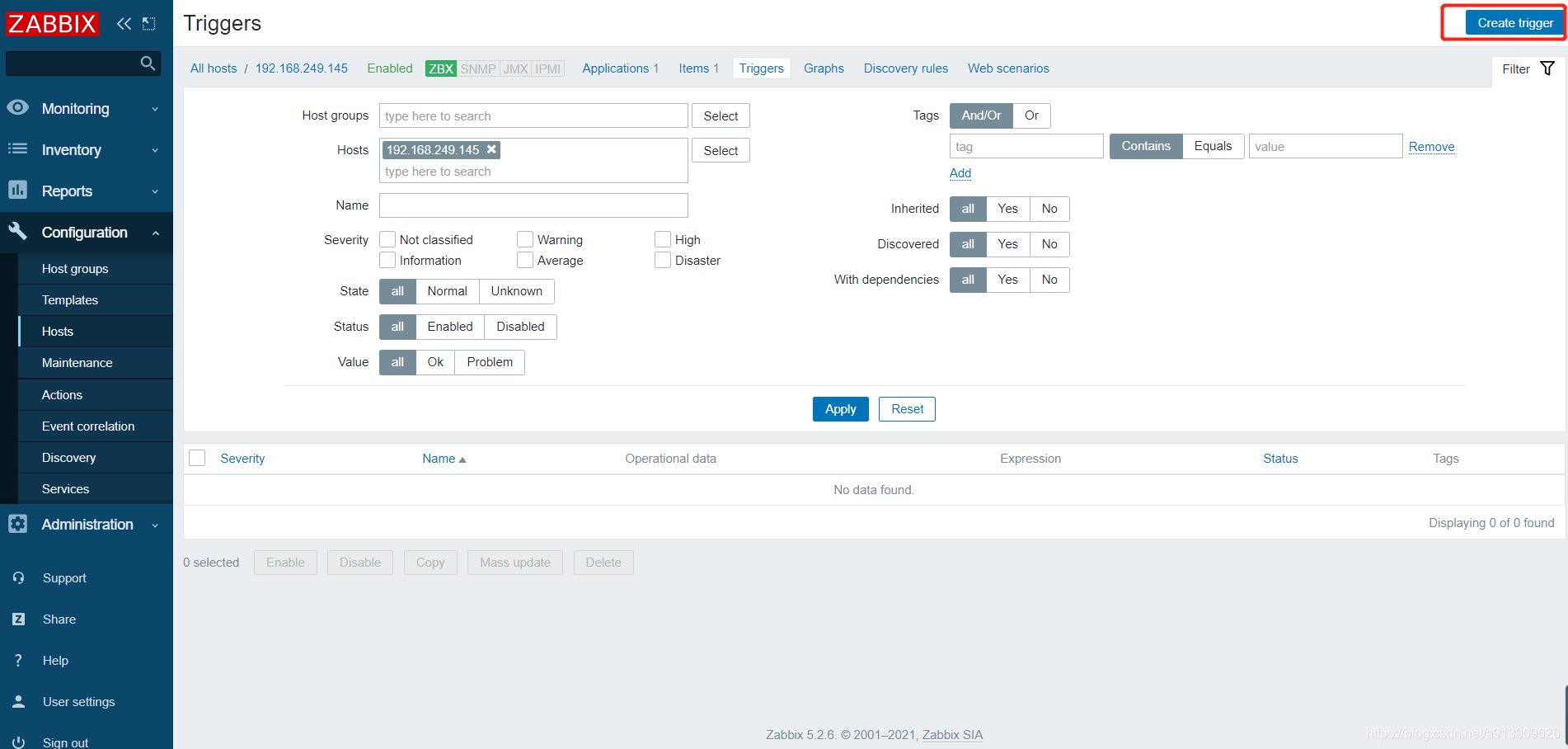Open the Graphs tab

click(824, 68)
